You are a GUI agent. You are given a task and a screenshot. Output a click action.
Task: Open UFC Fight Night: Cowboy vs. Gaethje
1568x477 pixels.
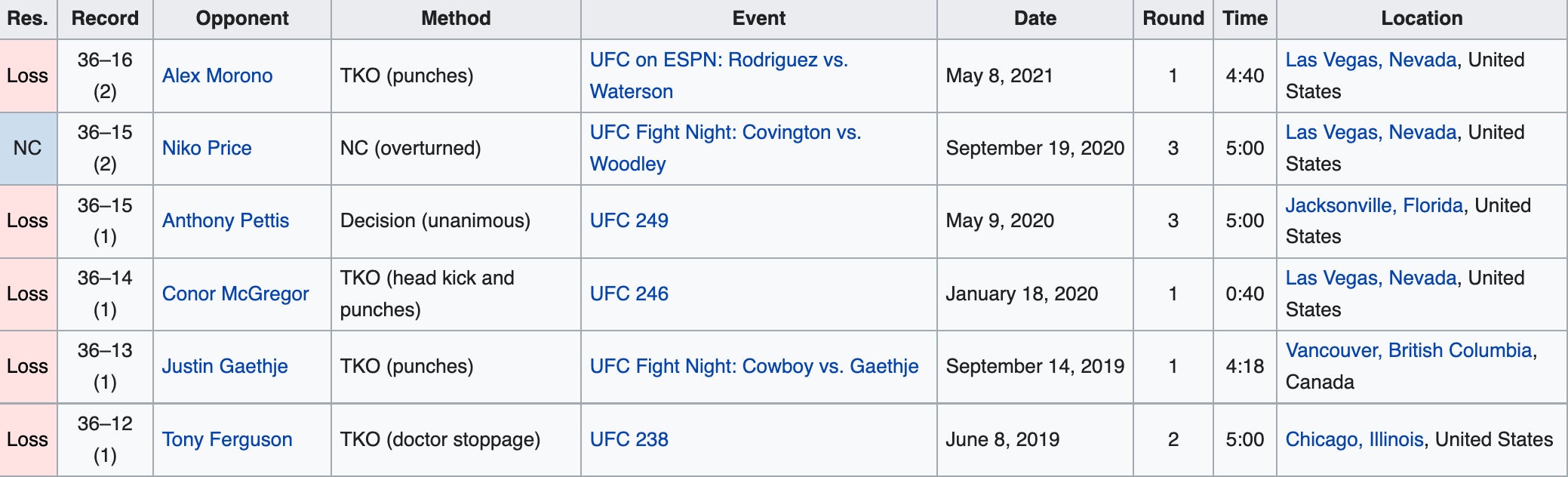754,367
